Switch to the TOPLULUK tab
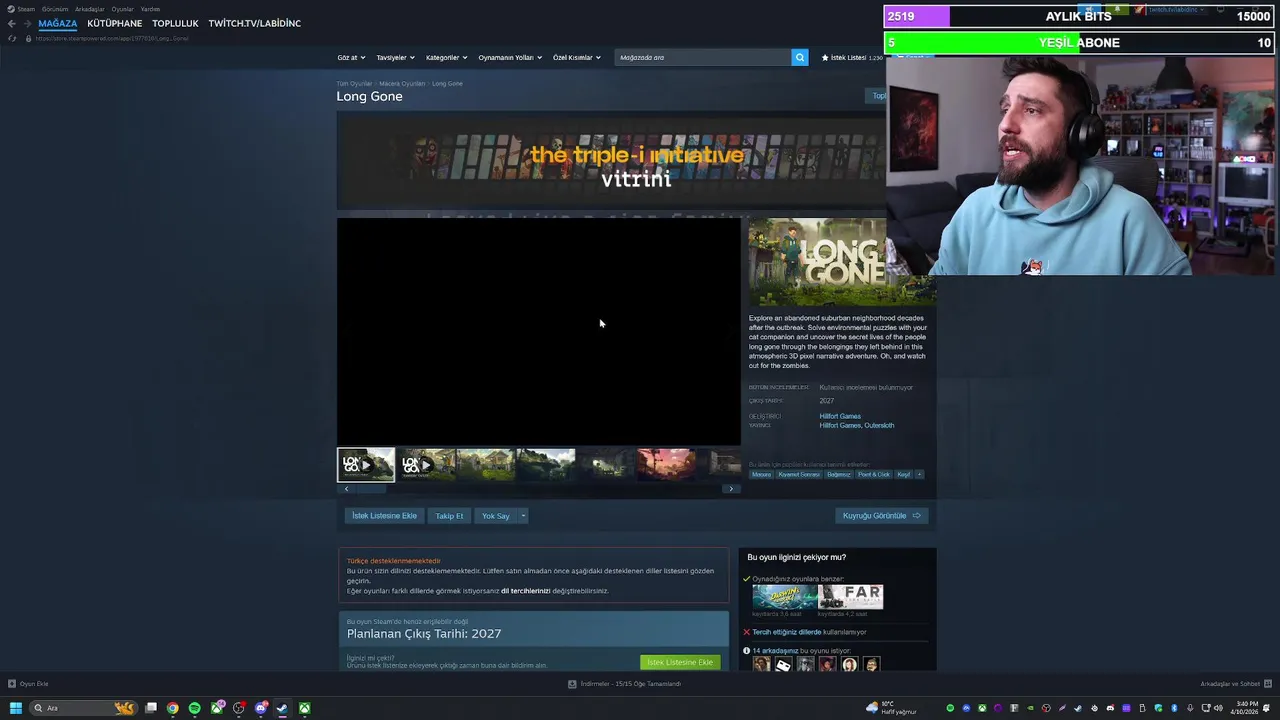 click(x=175, y=23)
